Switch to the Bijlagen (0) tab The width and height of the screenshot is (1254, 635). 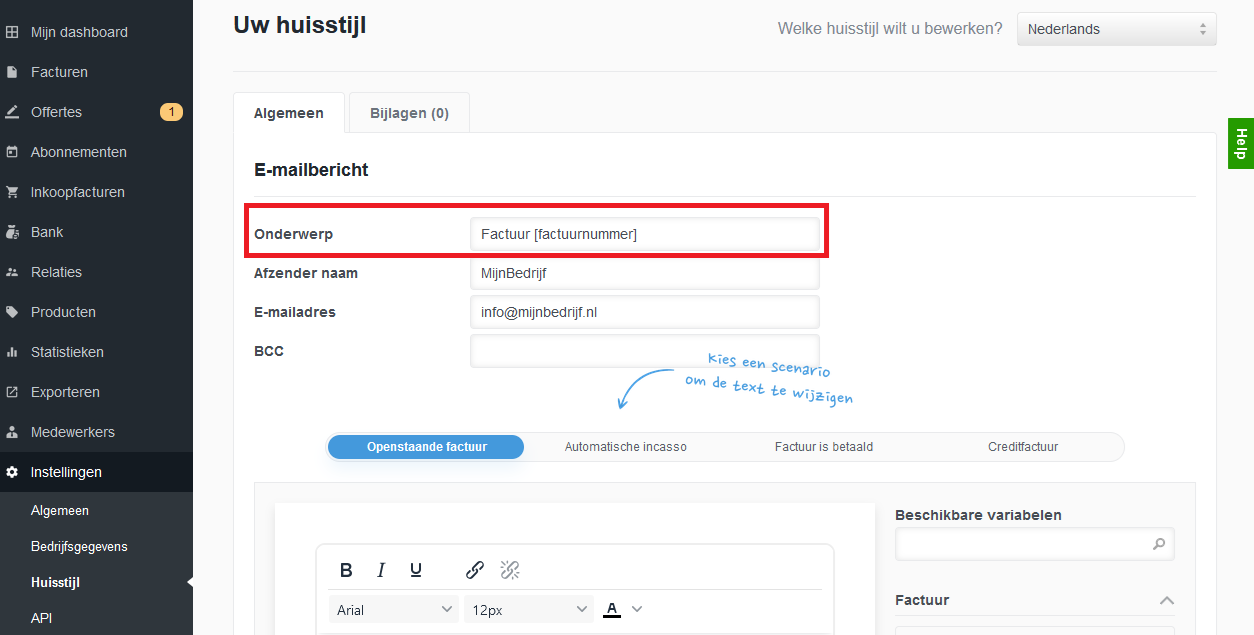[409, 113]
